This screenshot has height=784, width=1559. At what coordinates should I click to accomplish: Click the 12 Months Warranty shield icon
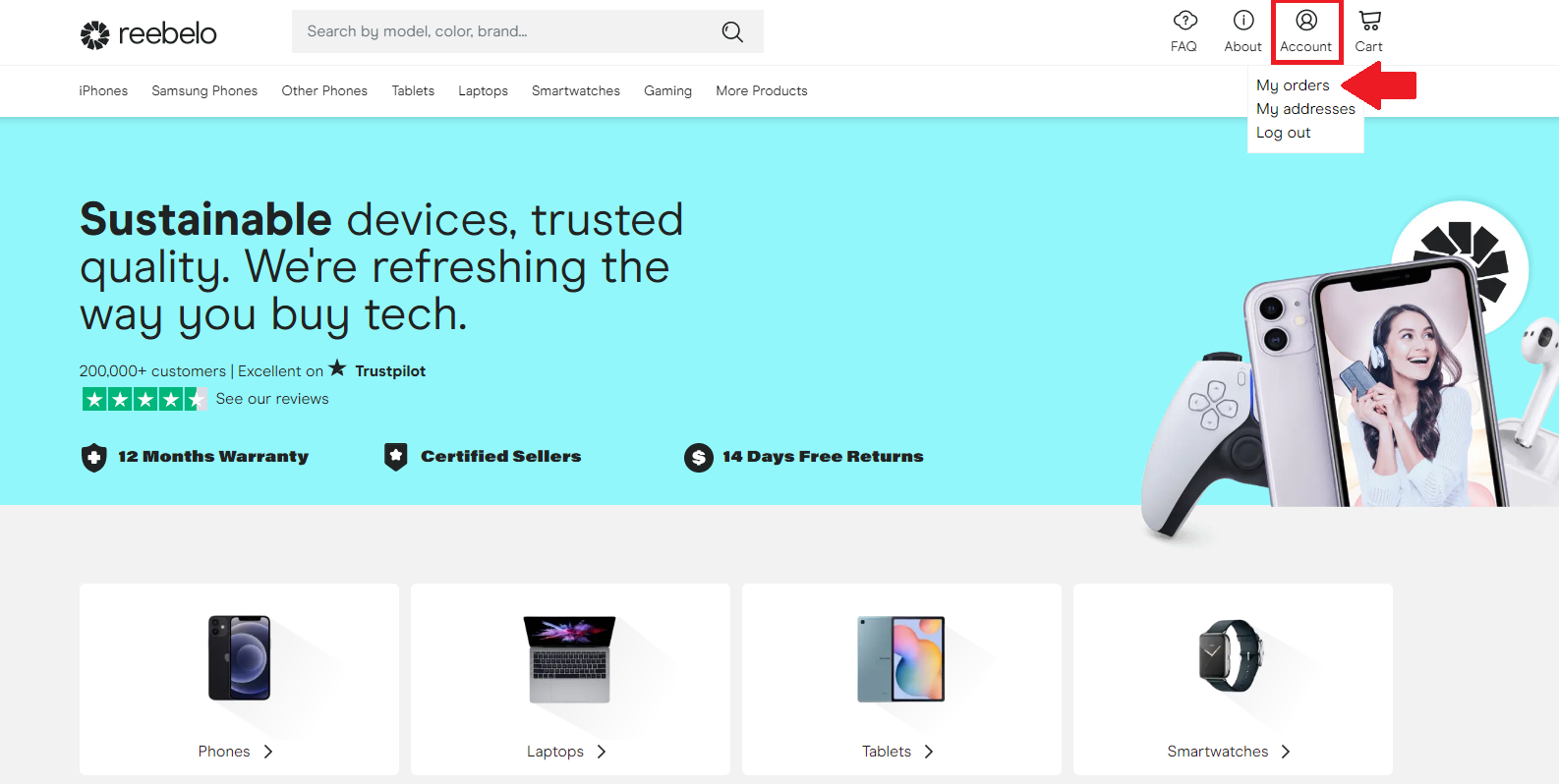pyautogui.click(x=94, y=457)
